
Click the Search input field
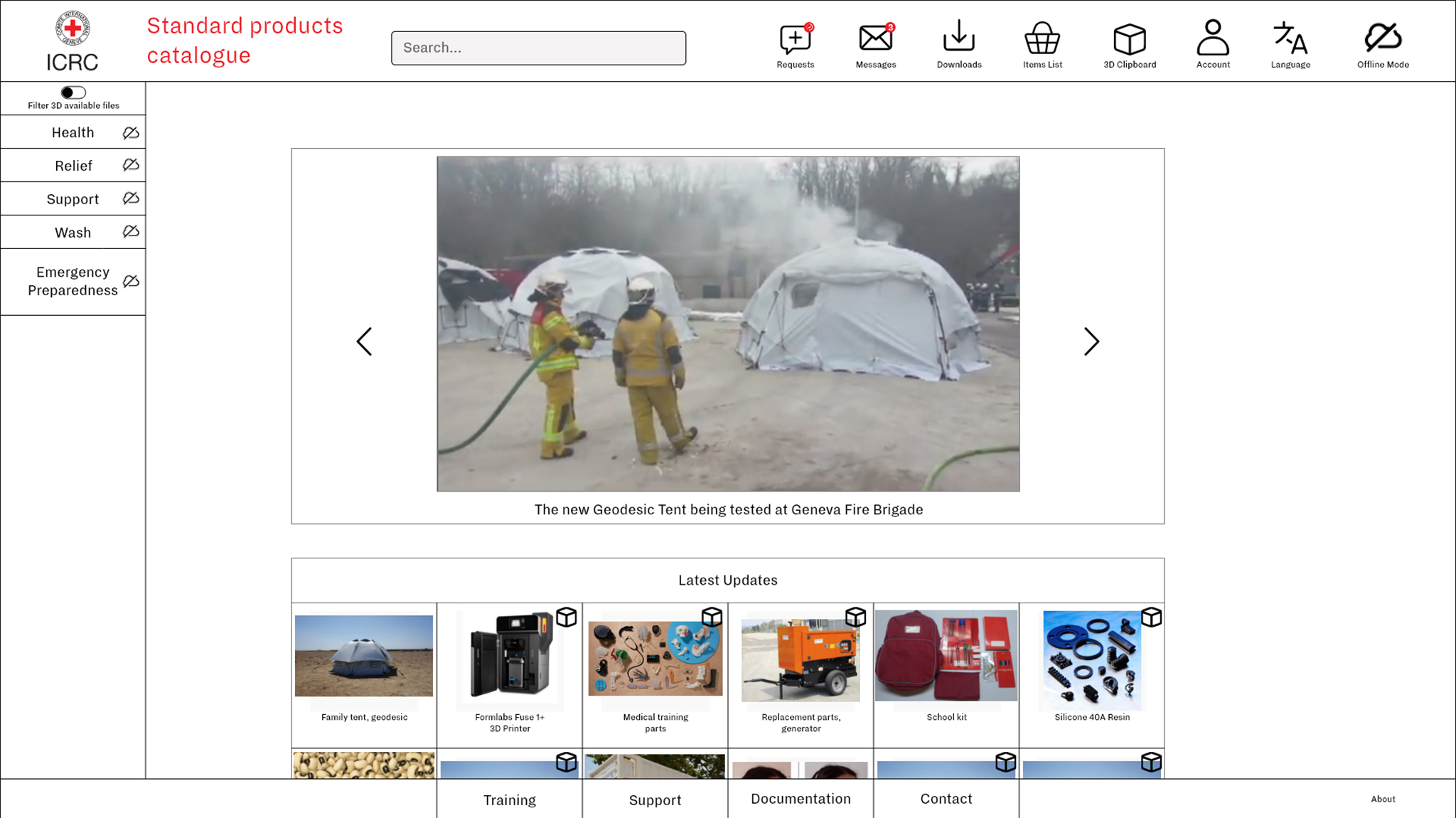(x=538, y=48)
